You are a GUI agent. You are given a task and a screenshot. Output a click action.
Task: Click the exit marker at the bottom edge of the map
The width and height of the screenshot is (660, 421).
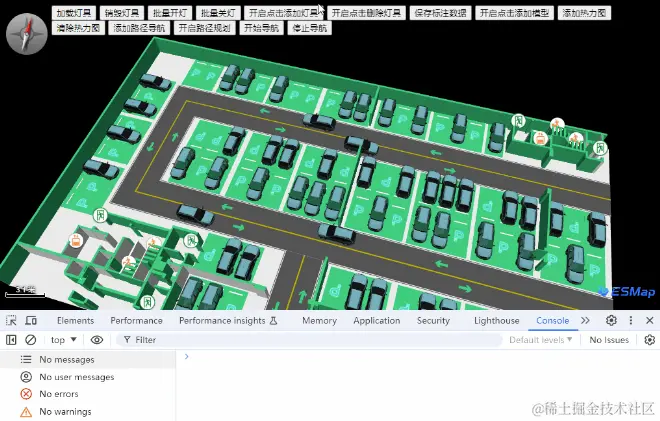click(x=147, y=302)
